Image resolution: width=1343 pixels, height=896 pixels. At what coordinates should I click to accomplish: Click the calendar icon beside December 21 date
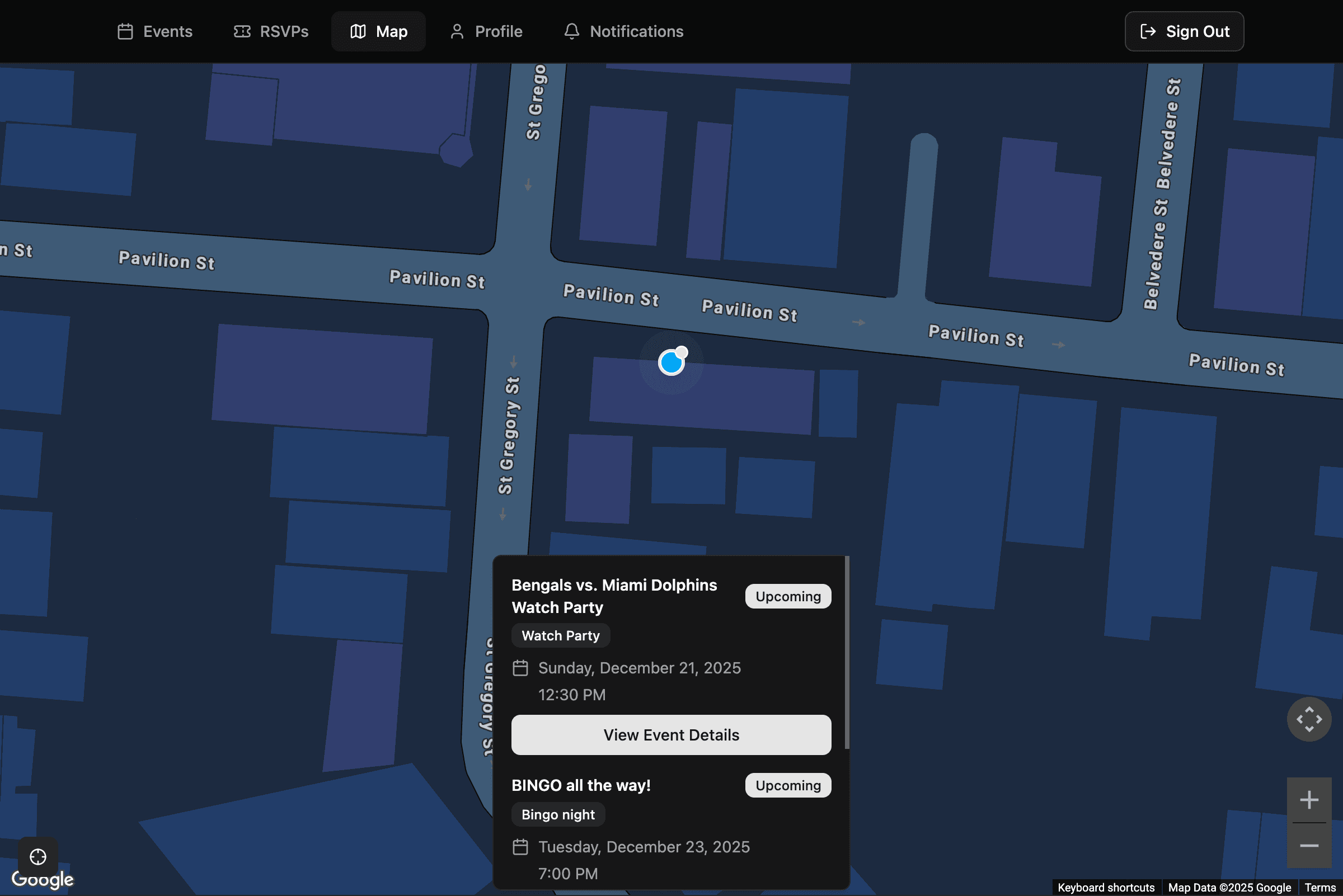tap(521, 667)
